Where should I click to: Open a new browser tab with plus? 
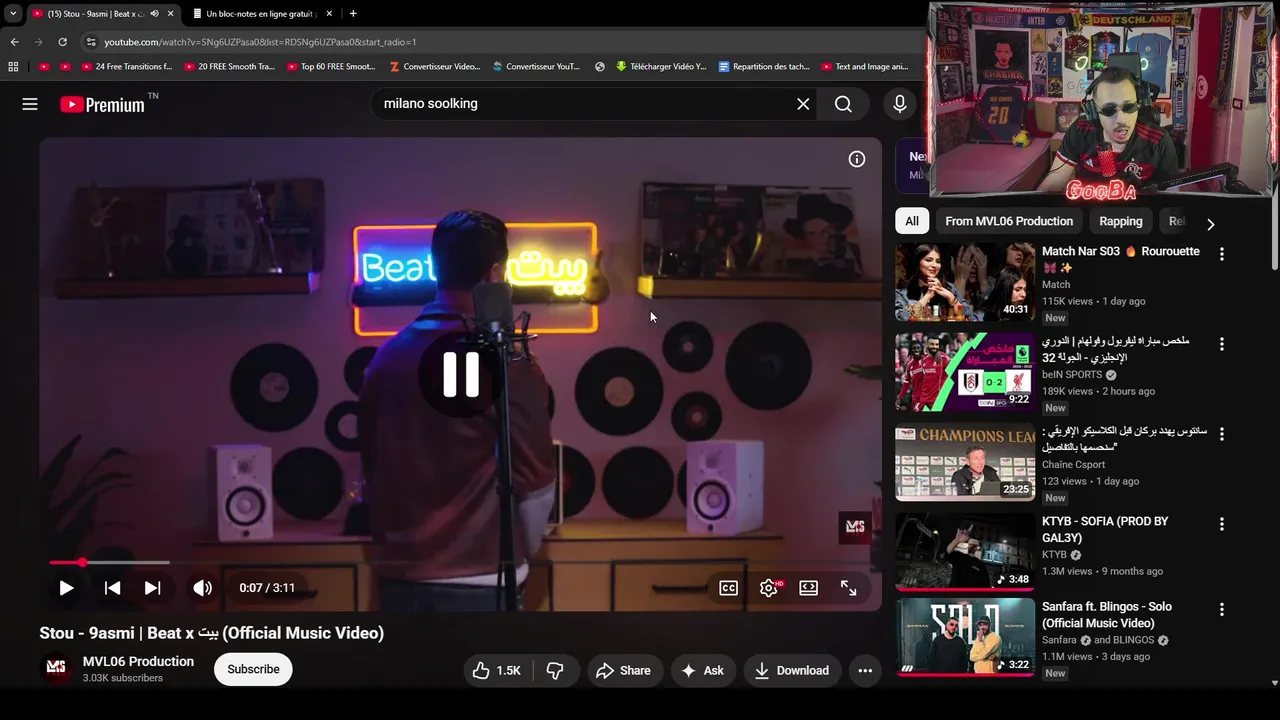pyautogui.click(x=353, y=14)
